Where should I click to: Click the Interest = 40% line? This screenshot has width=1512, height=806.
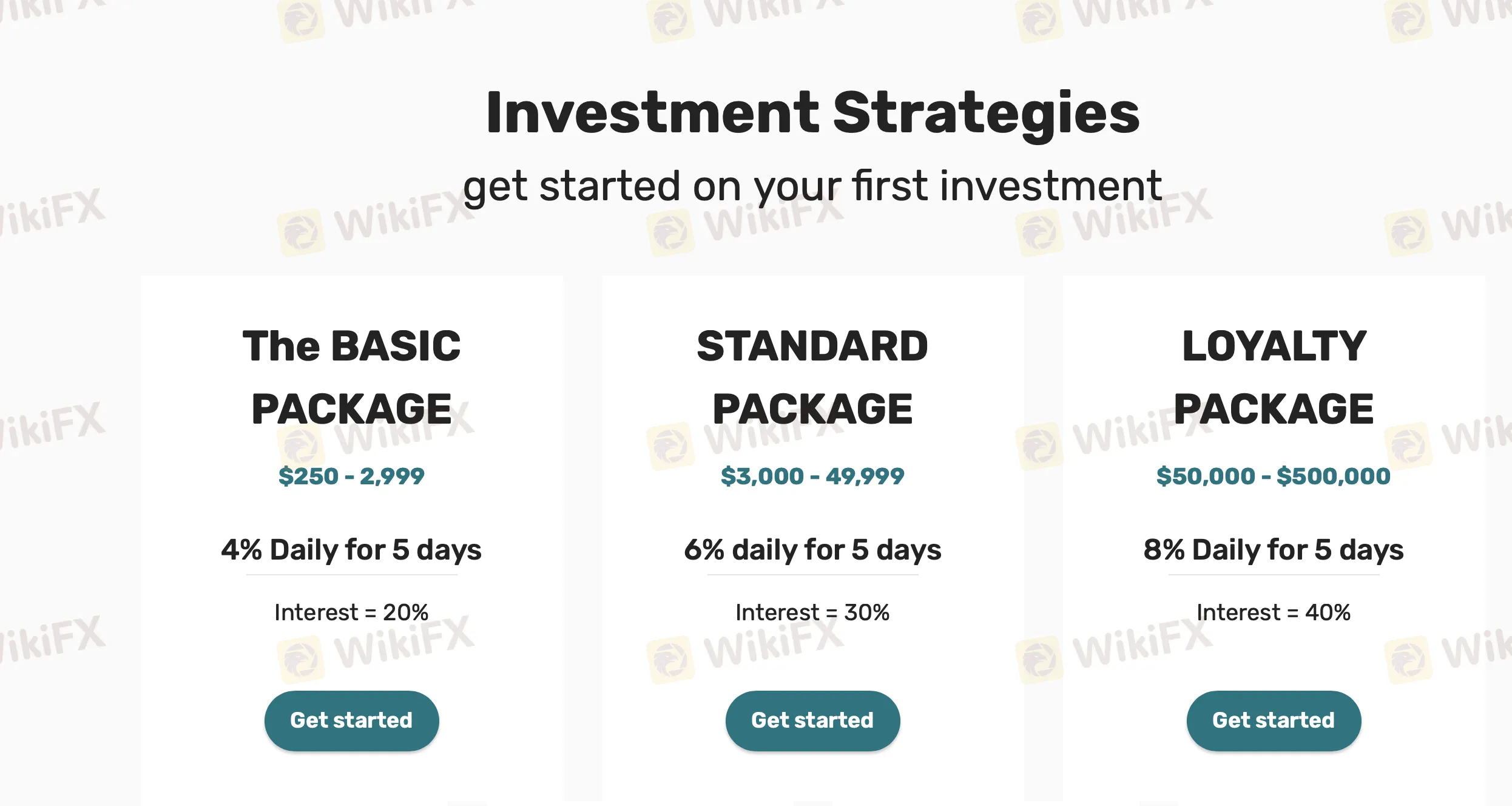click(1274, 612)
